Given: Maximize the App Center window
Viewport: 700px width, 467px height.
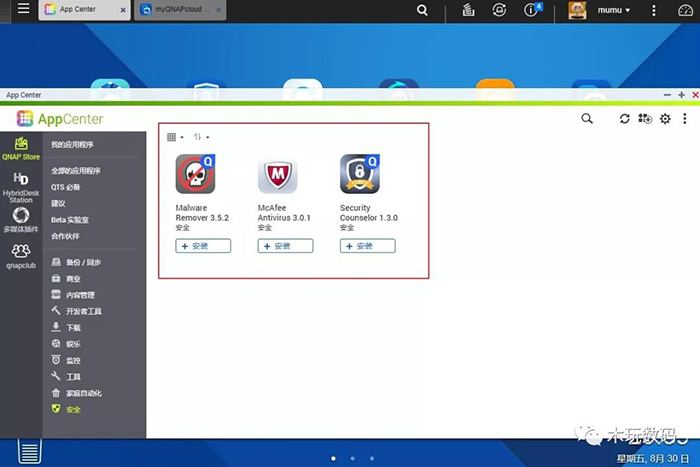Looking at the screenshot, I should [x=681, y=95].
